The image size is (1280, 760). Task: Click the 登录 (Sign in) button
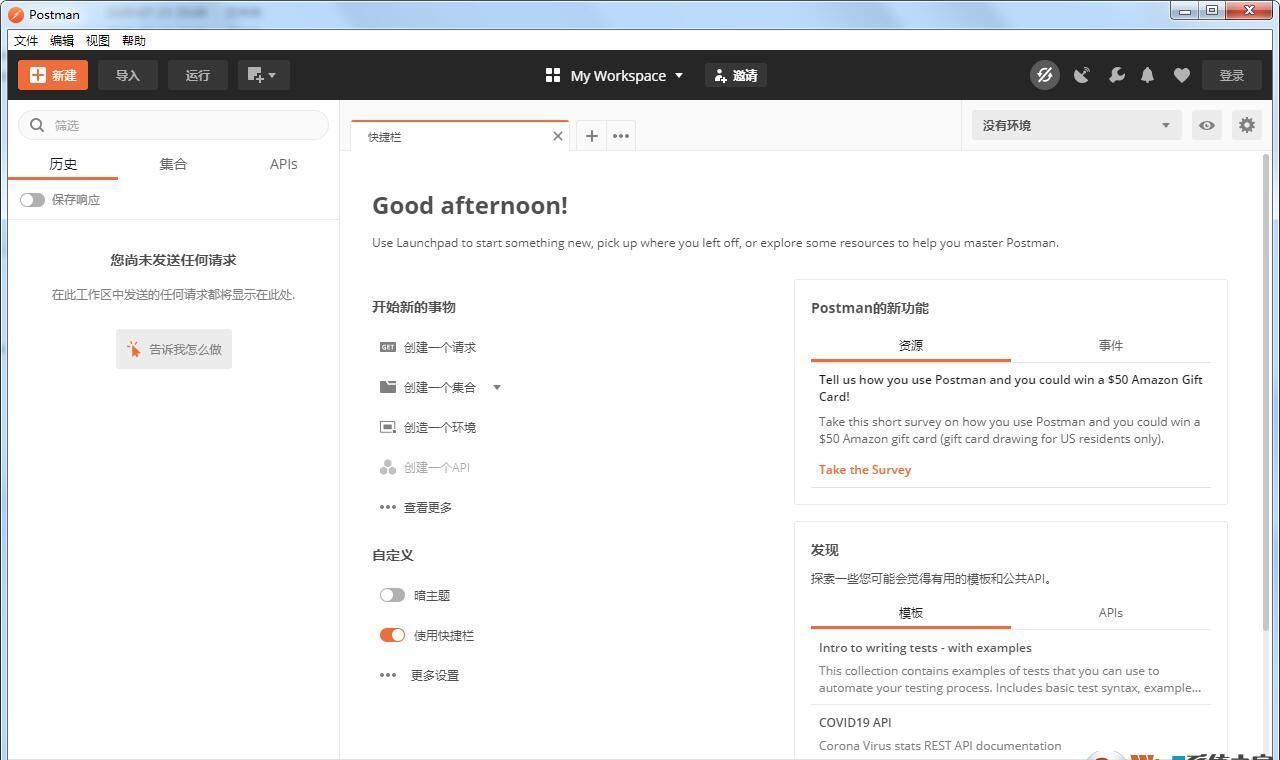pos(1232,75)
